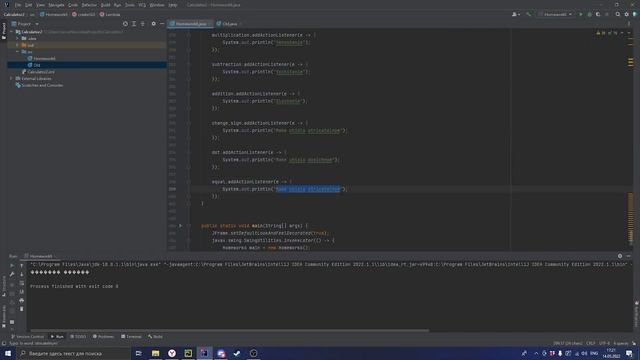
Task: Click the Run console horizontal scrollbar
Action: [x=230, y=330]
